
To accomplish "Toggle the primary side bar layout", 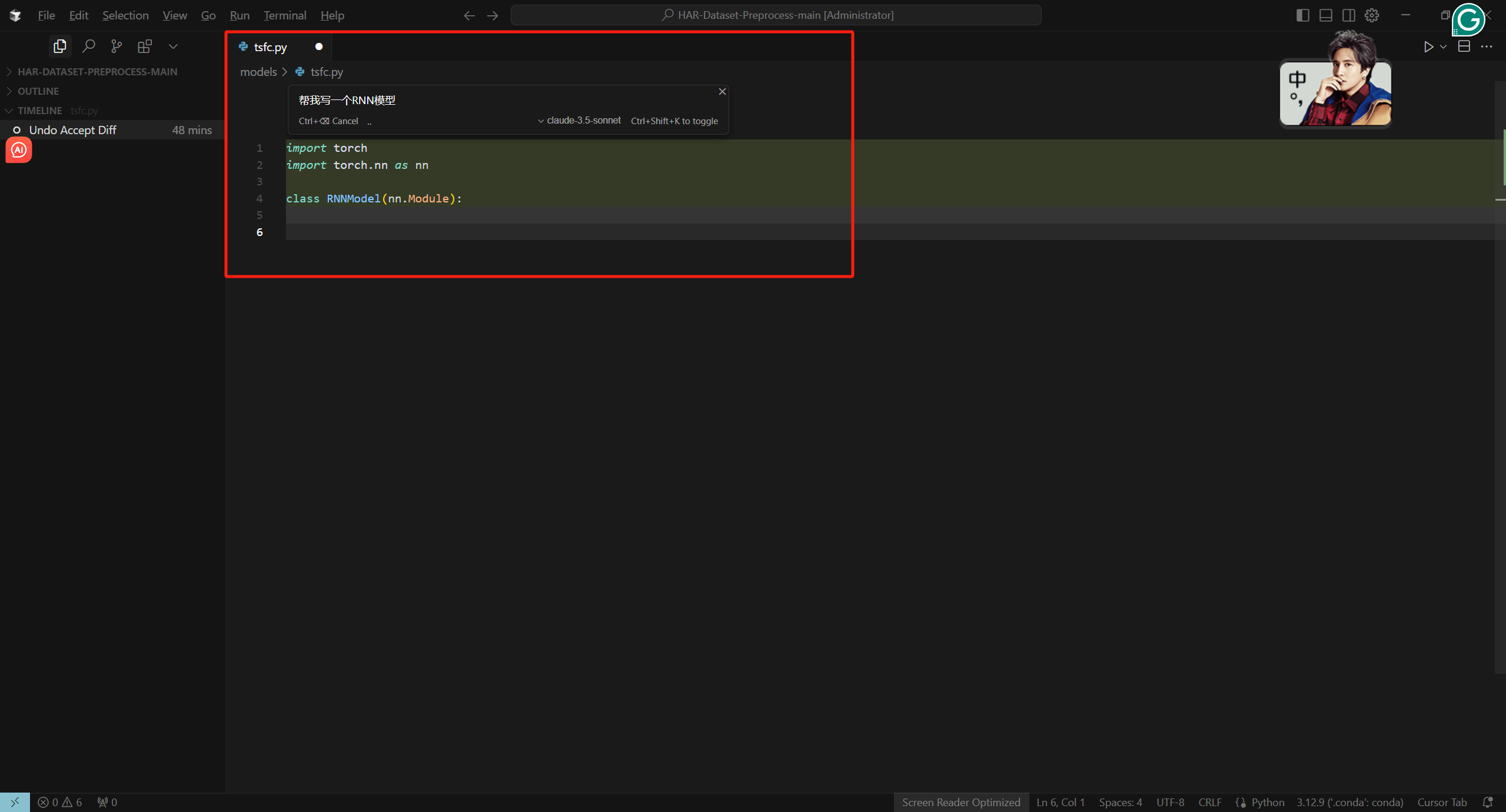I will pyautogui.click(x=1302, y=15).
